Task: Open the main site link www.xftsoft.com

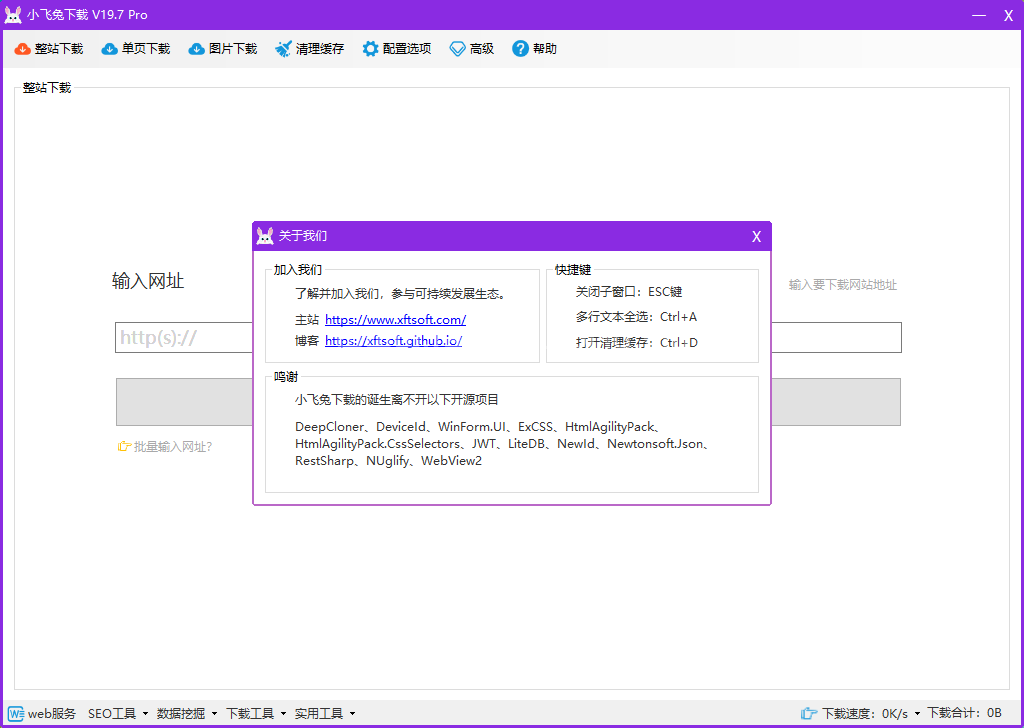Action: point(395,320)
